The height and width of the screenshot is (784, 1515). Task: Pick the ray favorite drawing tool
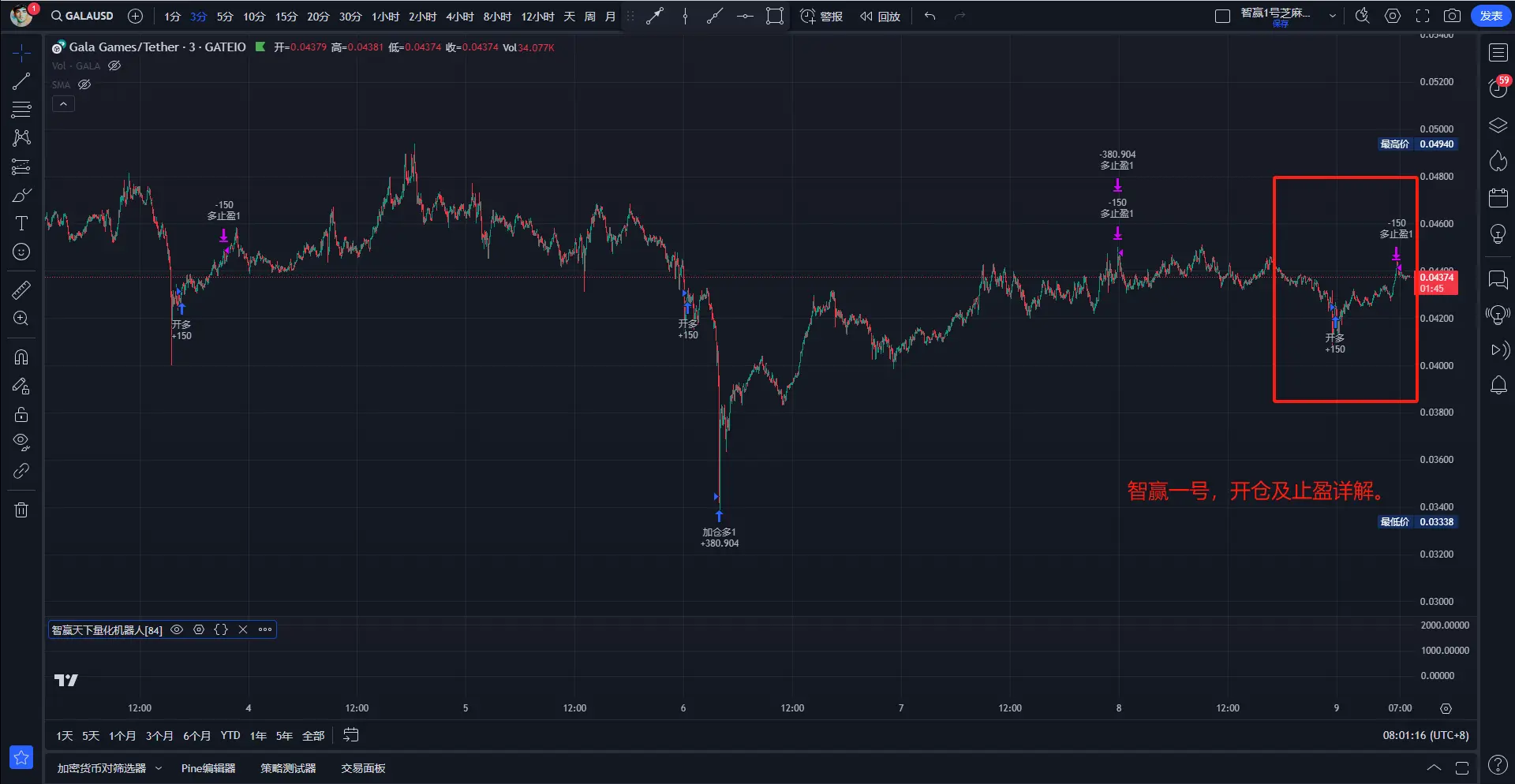click(x=715, y=16)
